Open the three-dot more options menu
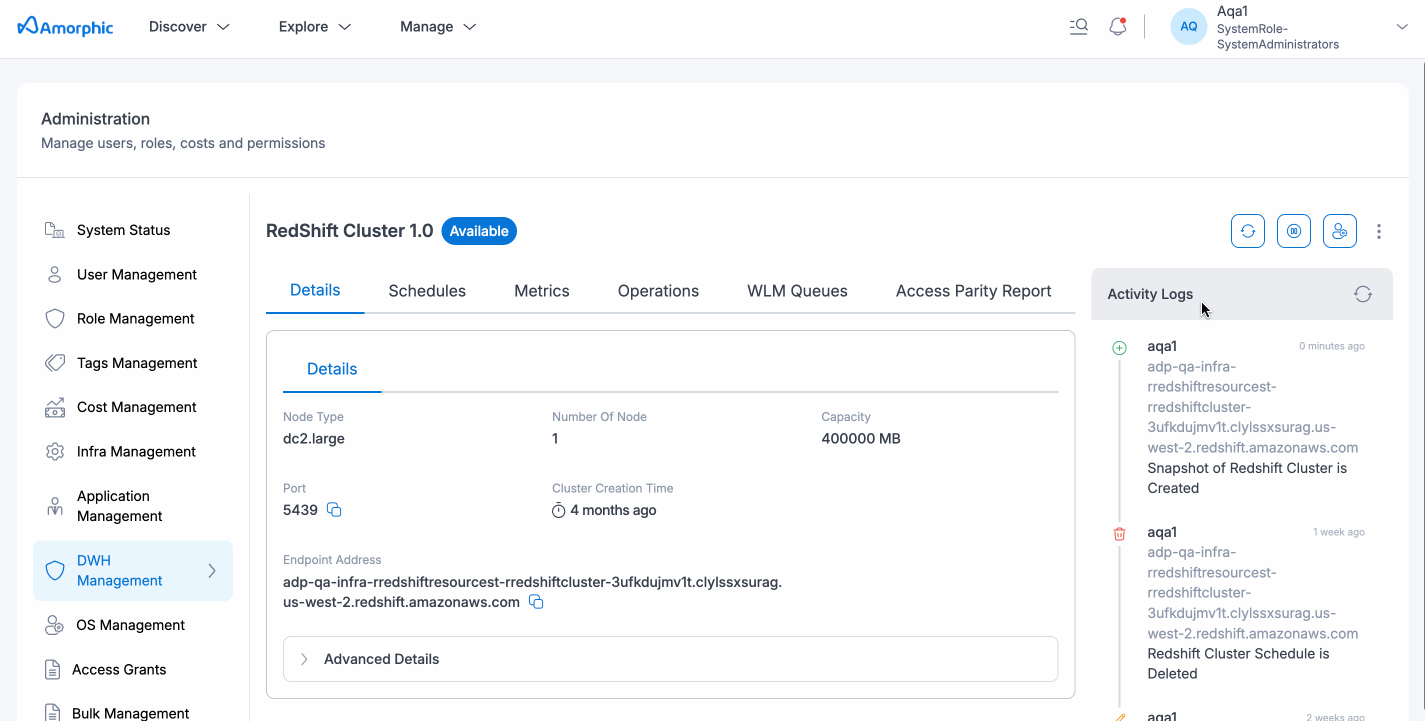 pos(1379,231)
